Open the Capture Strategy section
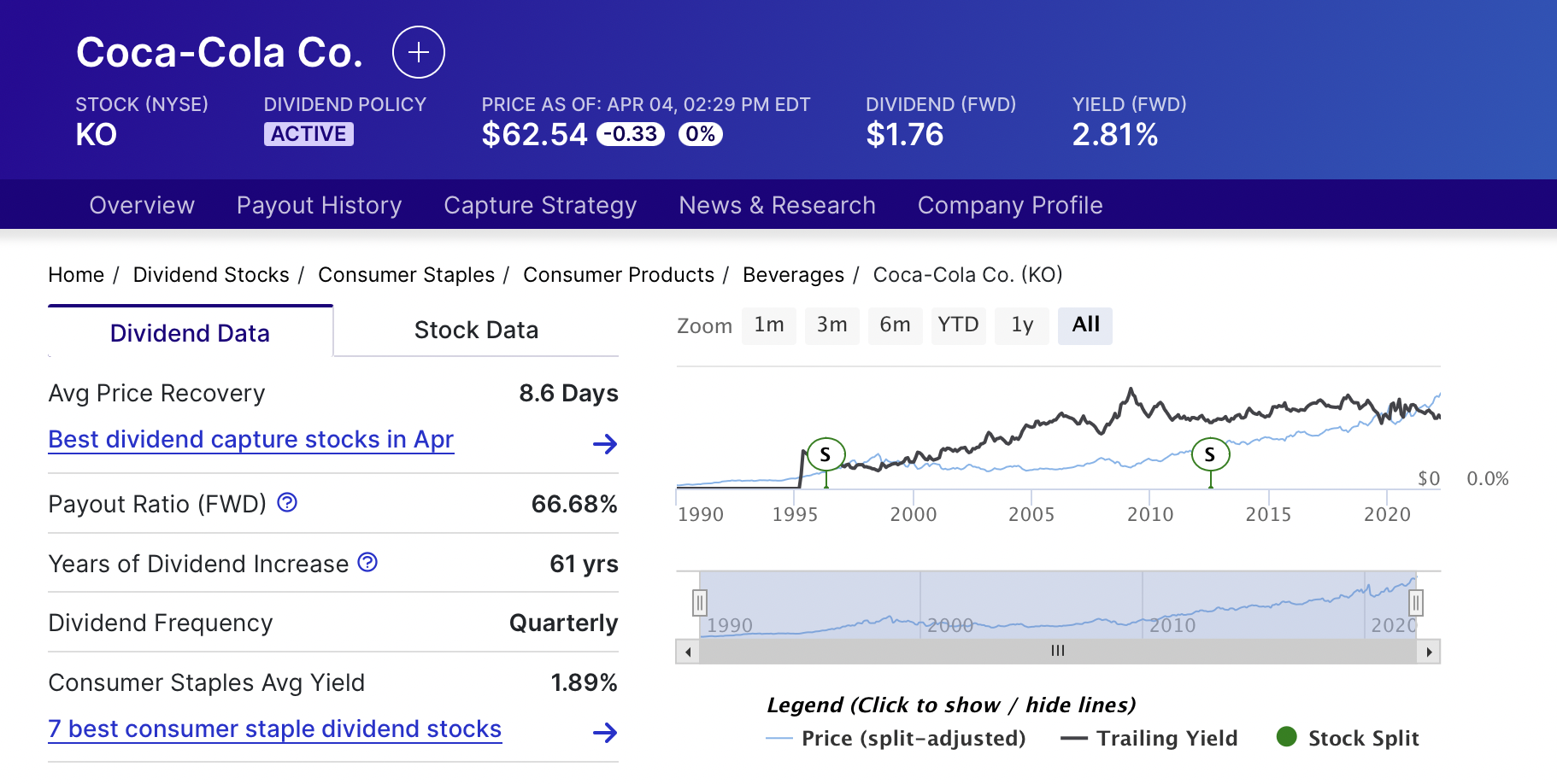1557x784 pixels. (539, 205)
